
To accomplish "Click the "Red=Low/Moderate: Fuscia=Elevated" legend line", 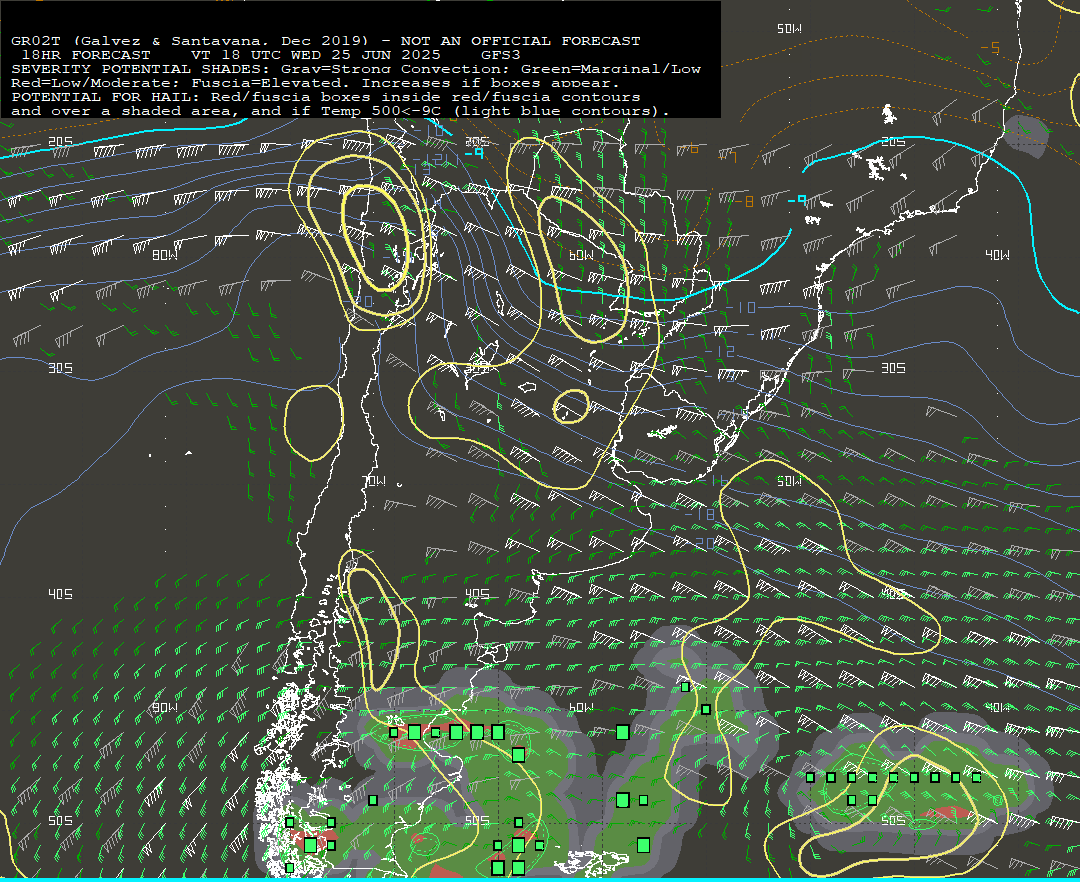I will 315,83.
